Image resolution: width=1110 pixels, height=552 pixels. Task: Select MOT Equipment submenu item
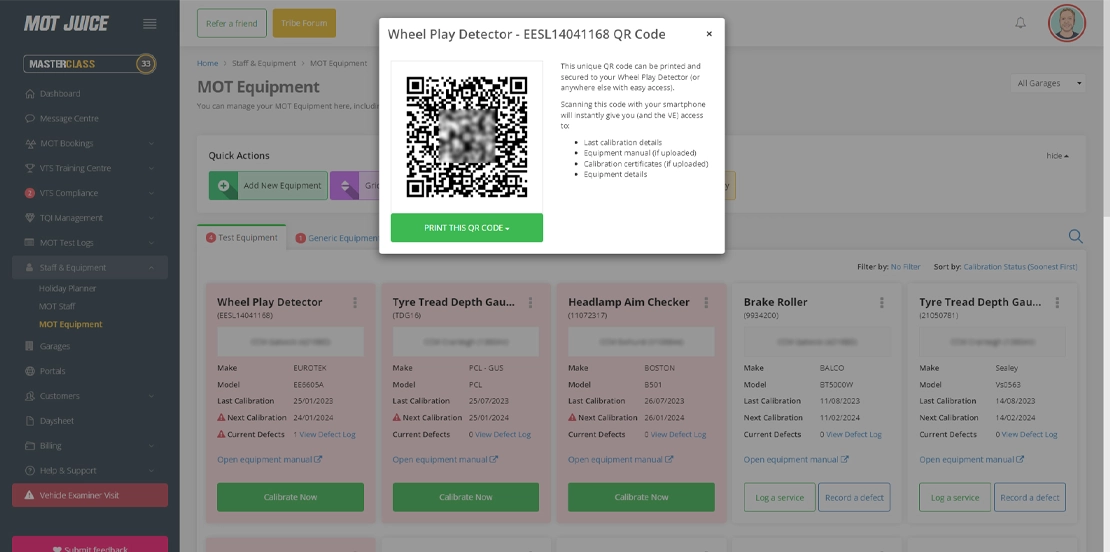[70, 324]
